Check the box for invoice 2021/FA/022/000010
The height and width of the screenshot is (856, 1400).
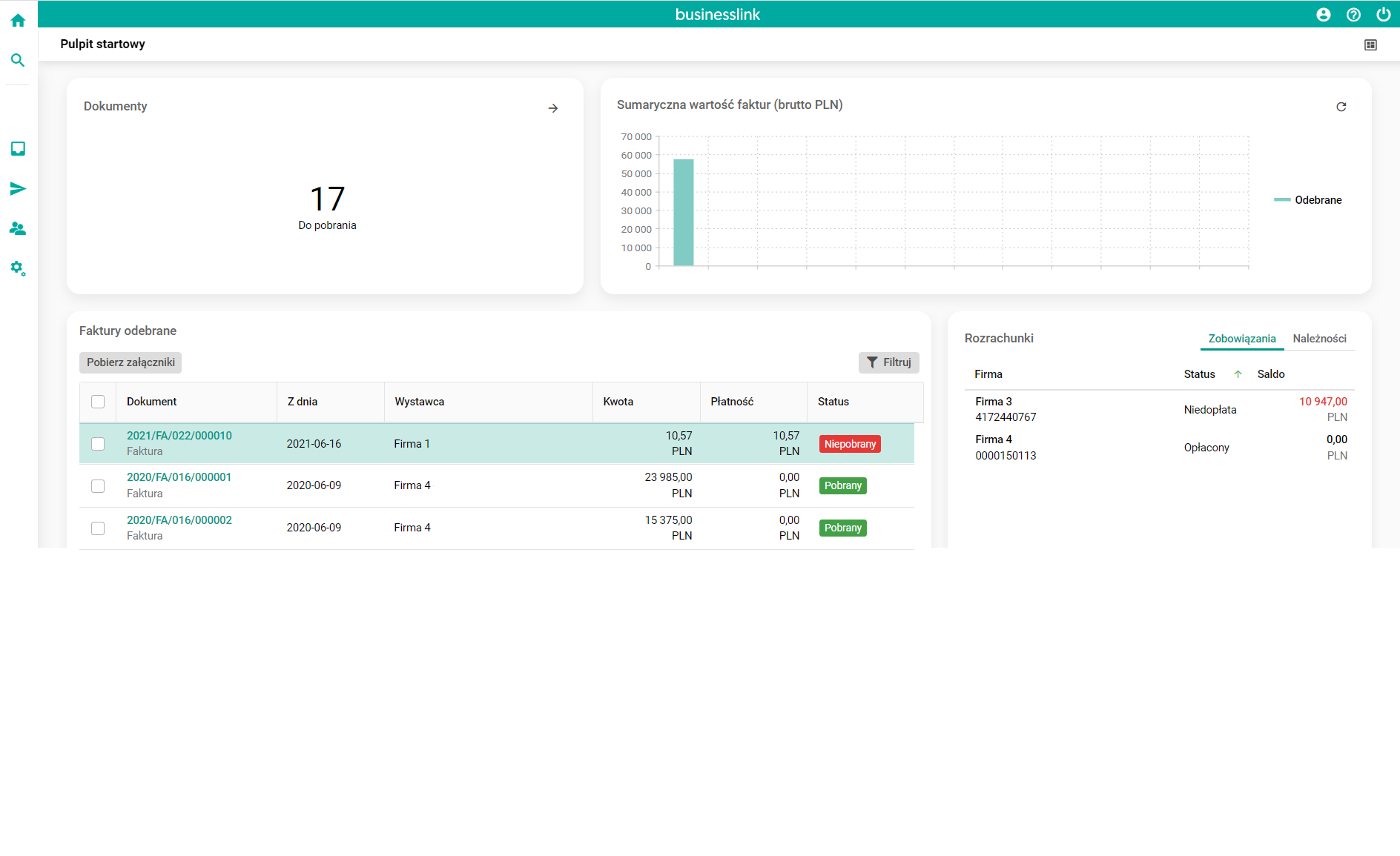coord(98,444)
